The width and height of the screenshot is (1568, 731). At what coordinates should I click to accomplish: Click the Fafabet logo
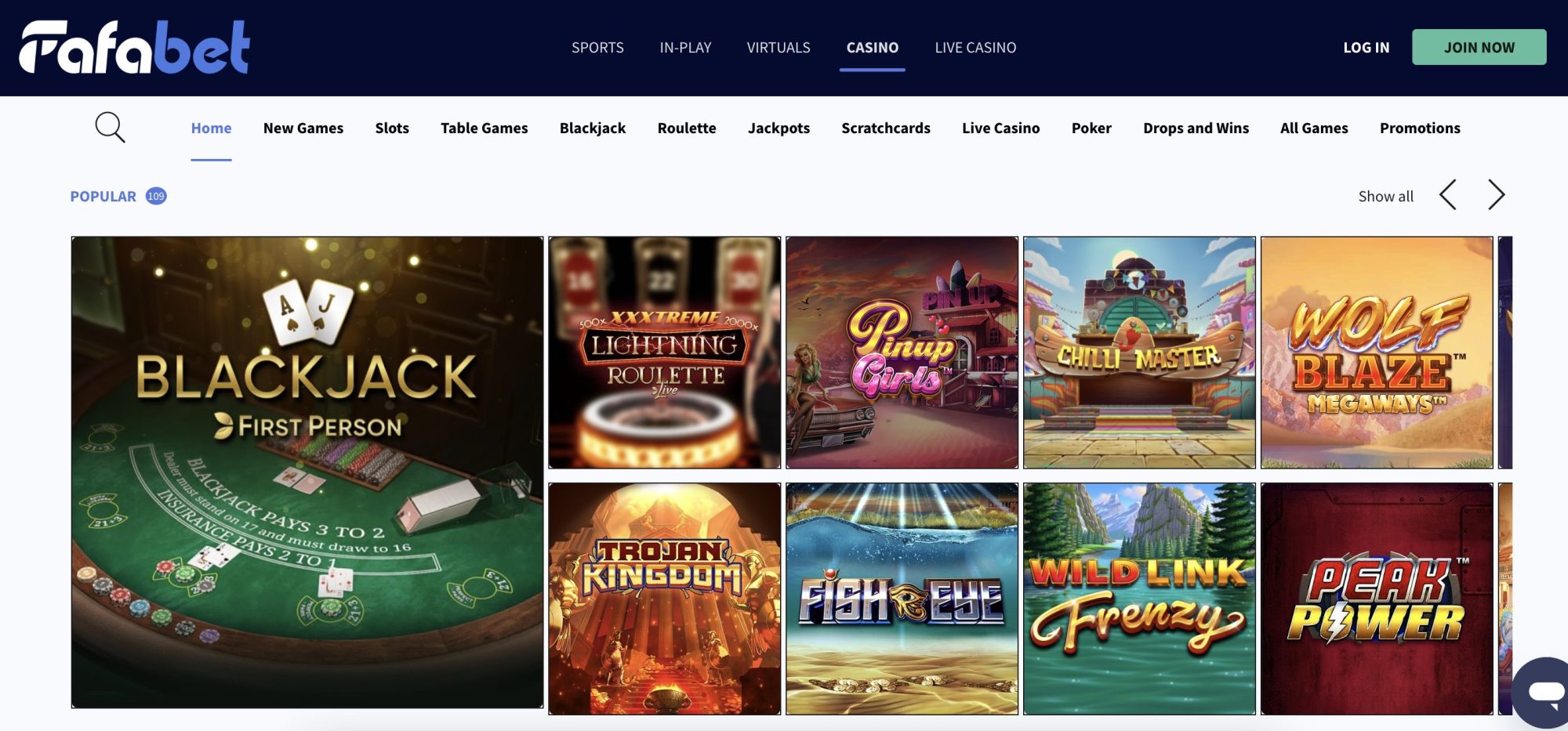pos(134,47)
